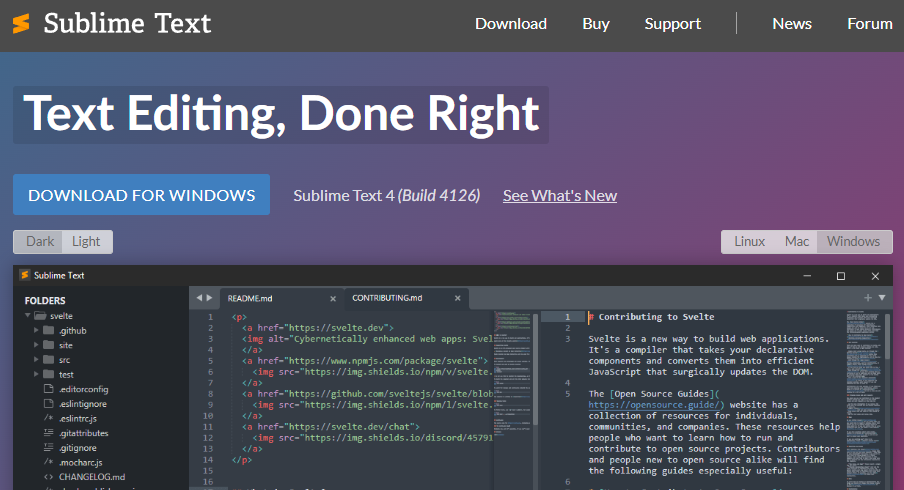Switch the preview to Dark theme

[x=40, y=242]
